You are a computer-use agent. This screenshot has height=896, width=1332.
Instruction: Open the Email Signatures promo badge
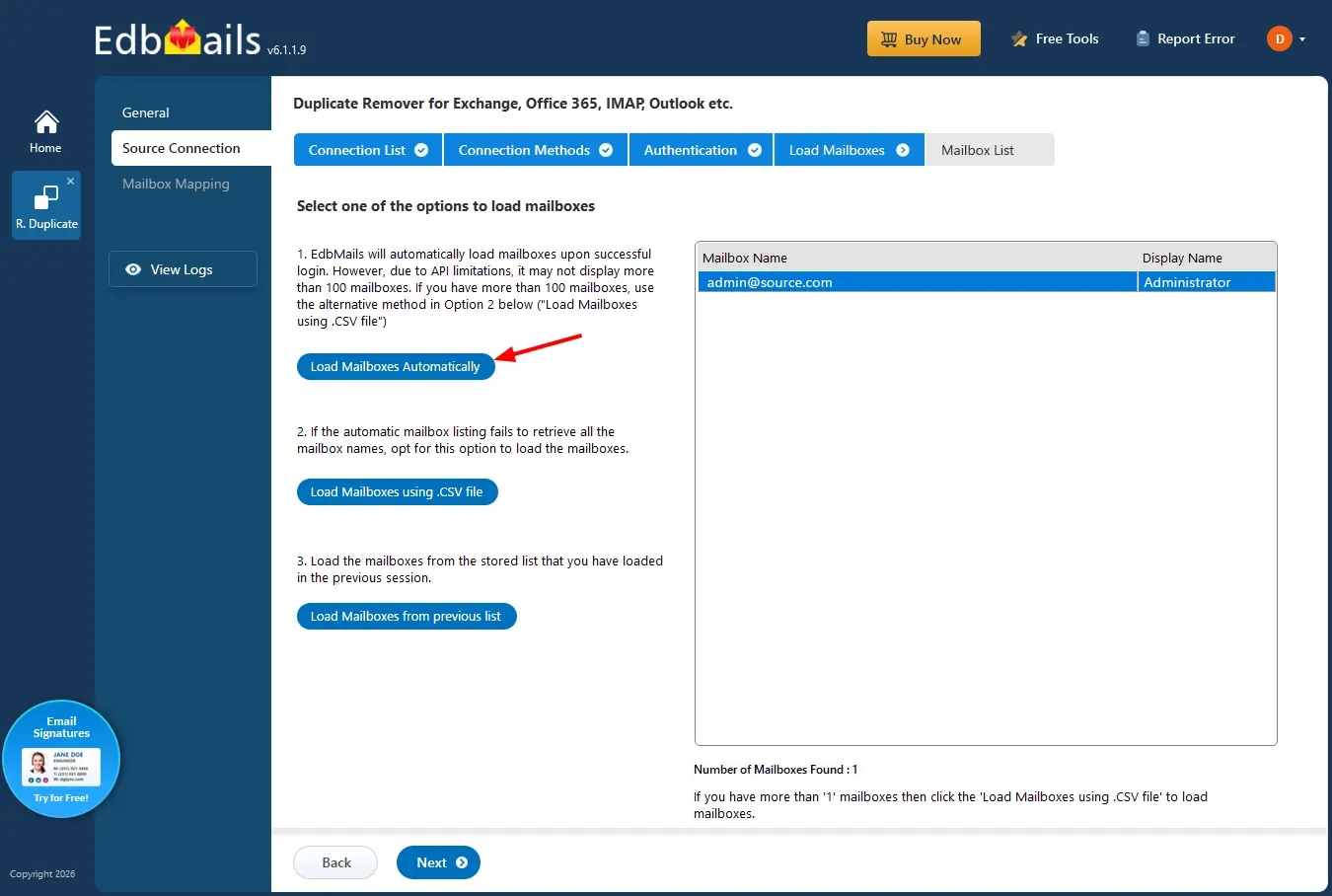61,759
